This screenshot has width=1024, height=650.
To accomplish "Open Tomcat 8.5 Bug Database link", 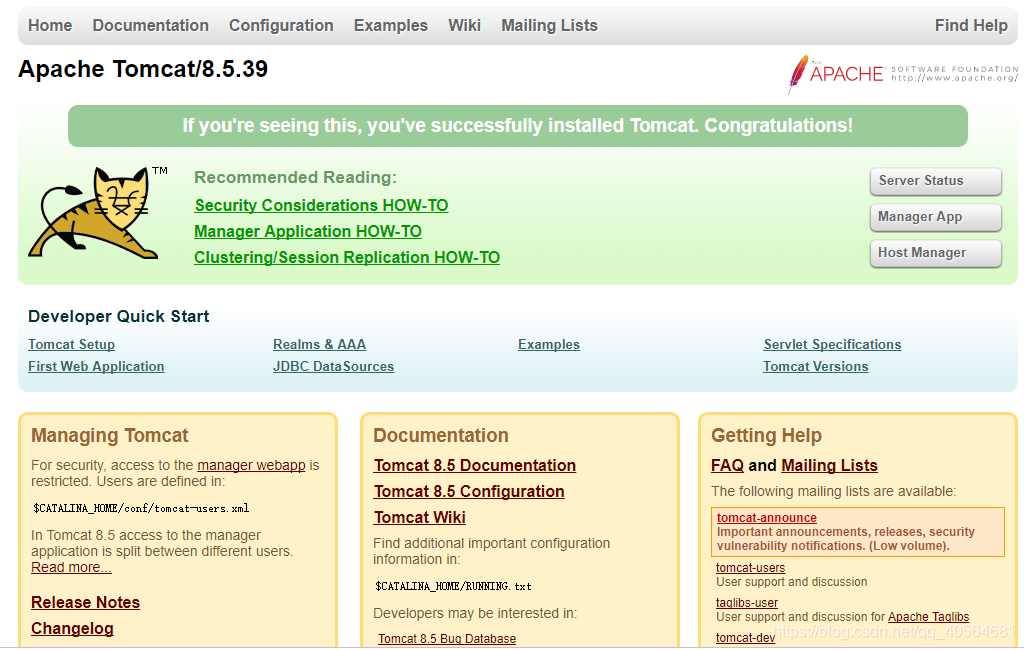I will pyautogui.click(x=447, y=639).
